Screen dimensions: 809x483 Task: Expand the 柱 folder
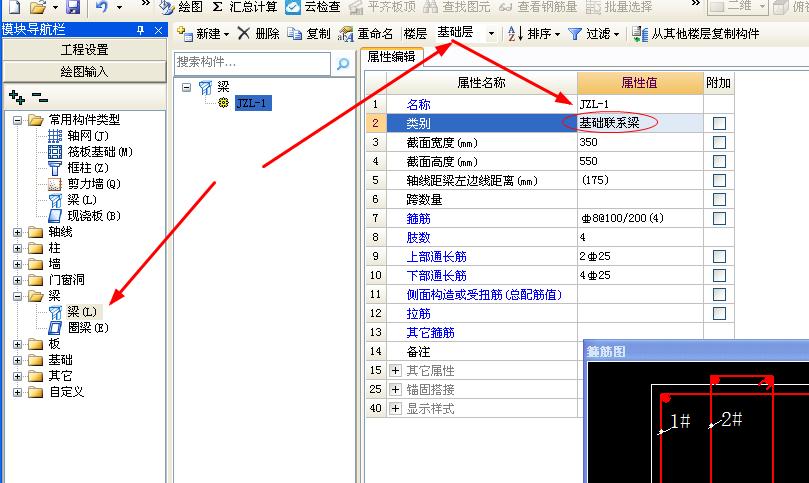[x=18, y=248]
